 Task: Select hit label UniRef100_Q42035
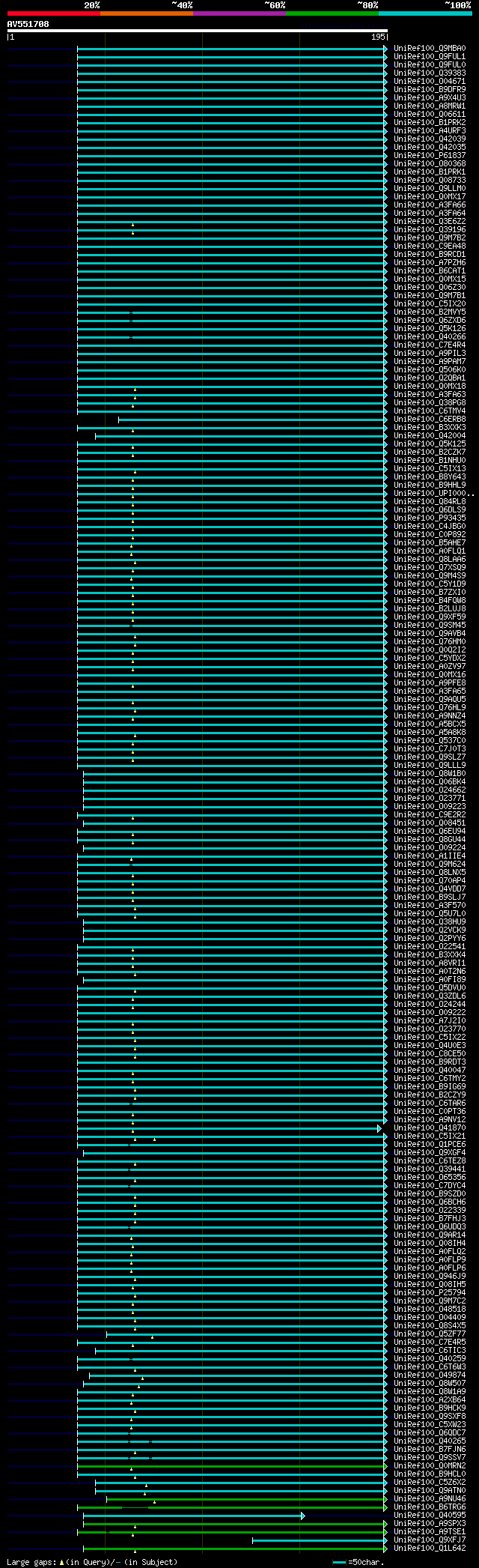tap(430, 147)
